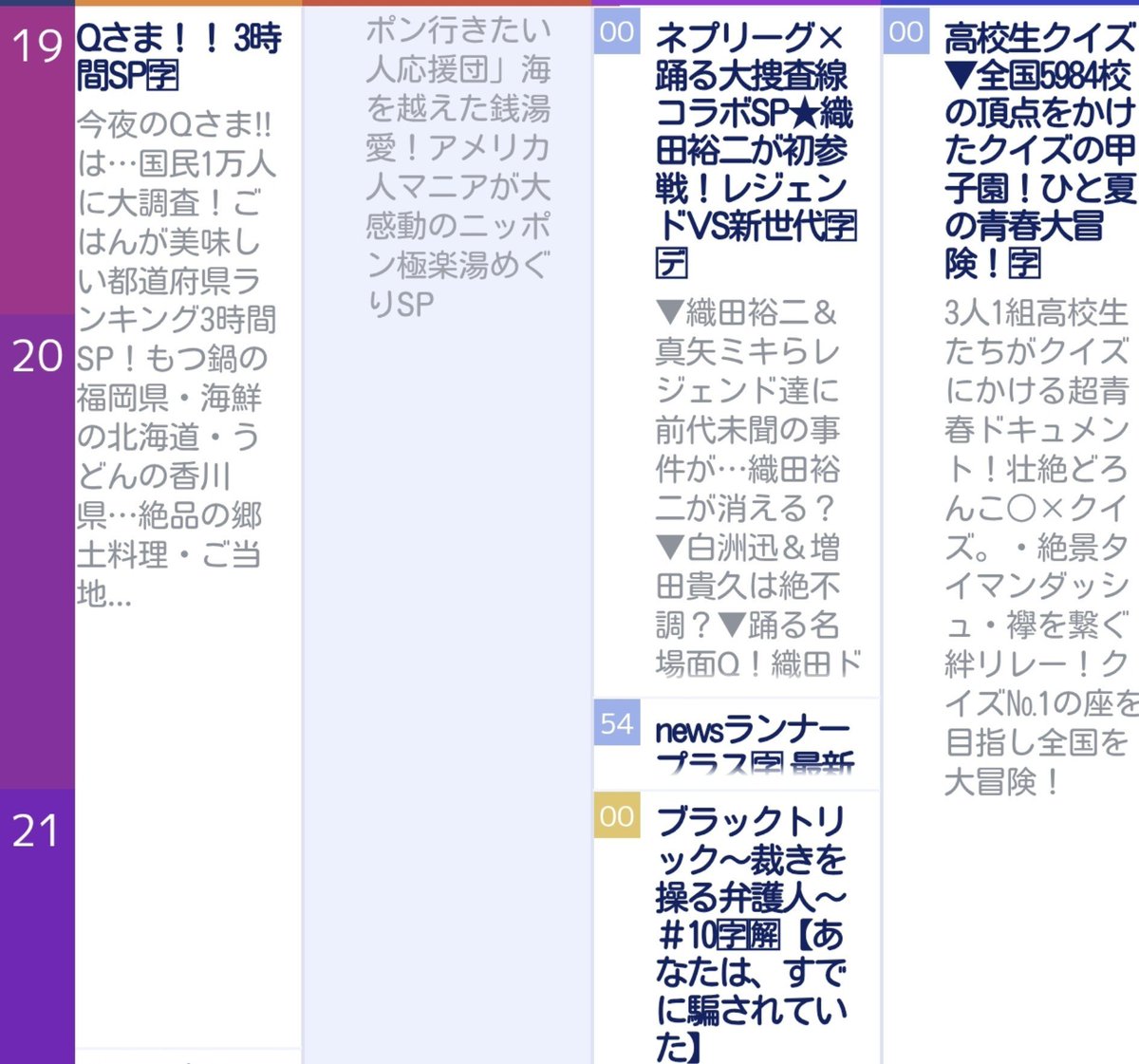Select the 極楽湯めぐりSP program description
This screenshot has width=1139, height=1064.
[458, 167]
